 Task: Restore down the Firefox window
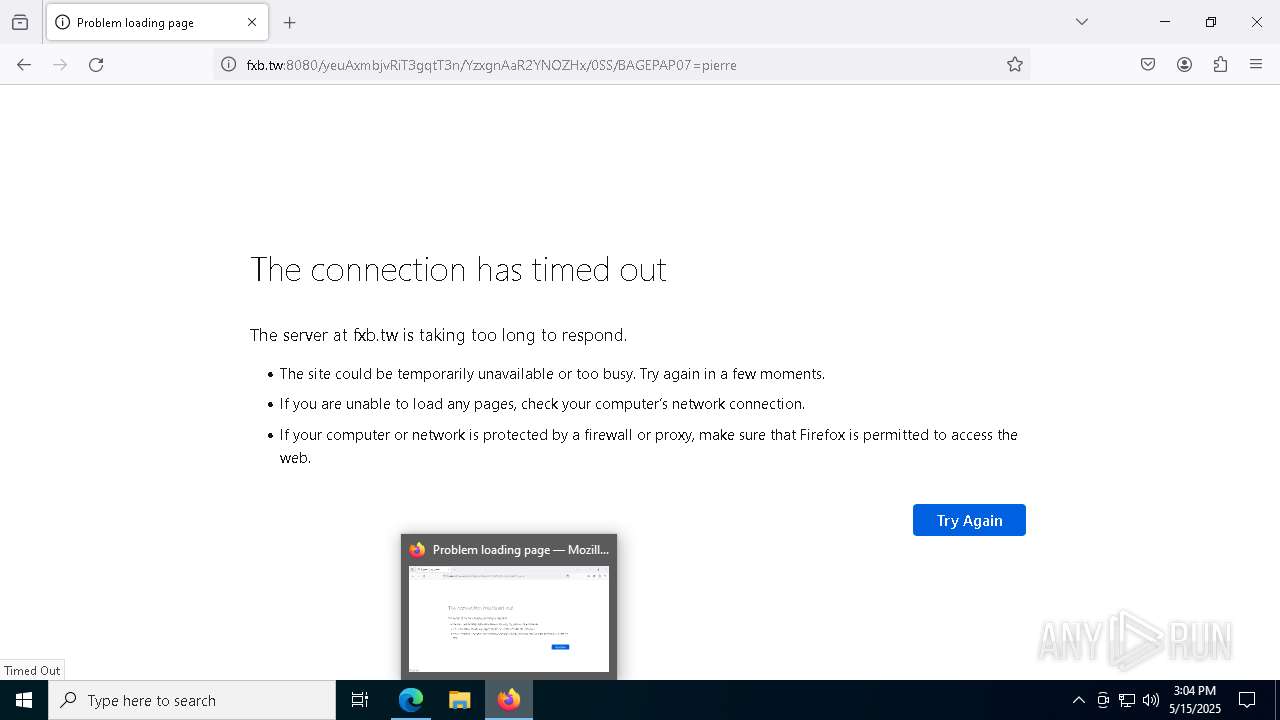click(x=1211, y=22)
